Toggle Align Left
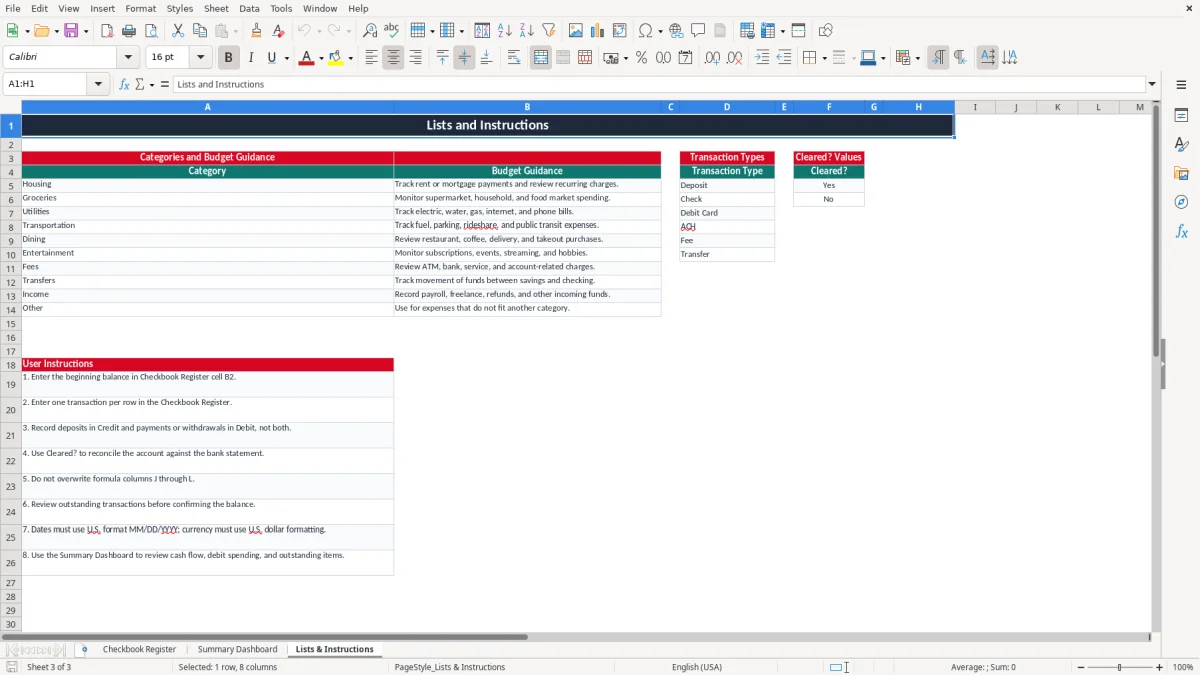The image size is (1200, 675). (x=371, y=58)
